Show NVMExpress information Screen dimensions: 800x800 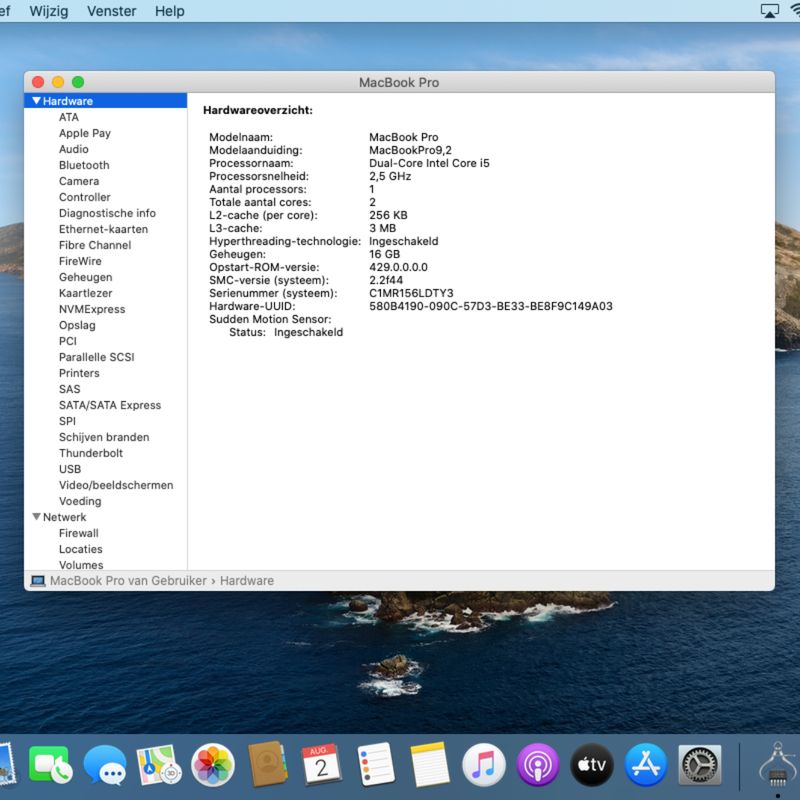(x=92, y=309)
